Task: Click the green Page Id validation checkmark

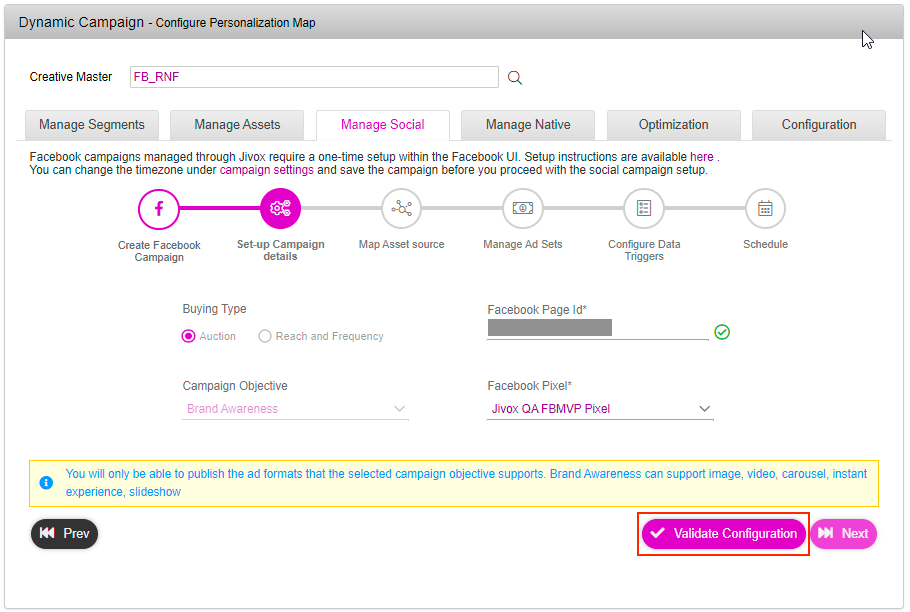Action: click(722, 332)
